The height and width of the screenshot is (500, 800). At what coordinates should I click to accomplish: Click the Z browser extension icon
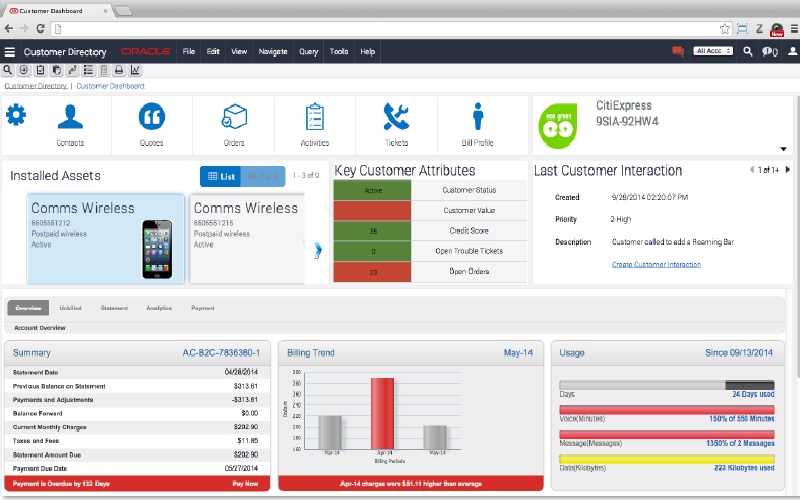759,29
